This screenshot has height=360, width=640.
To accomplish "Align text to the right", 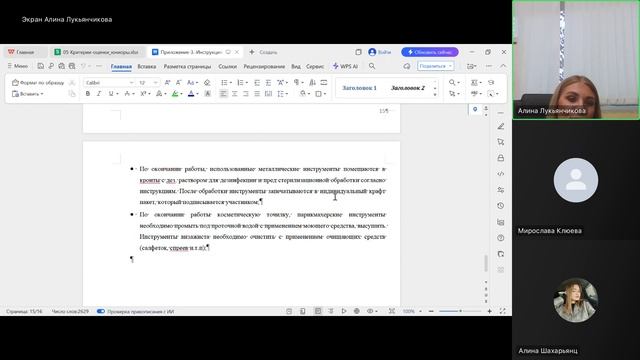I will tap(246, 94).
